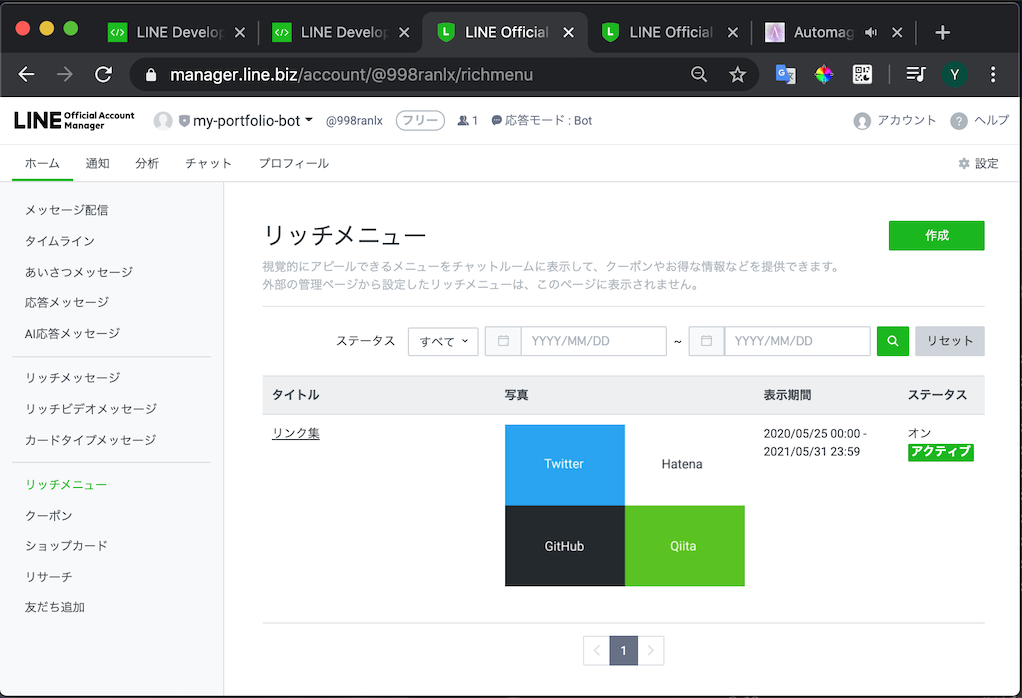
Task: Click the フリー plan badge
Action: tap(420, 121)
